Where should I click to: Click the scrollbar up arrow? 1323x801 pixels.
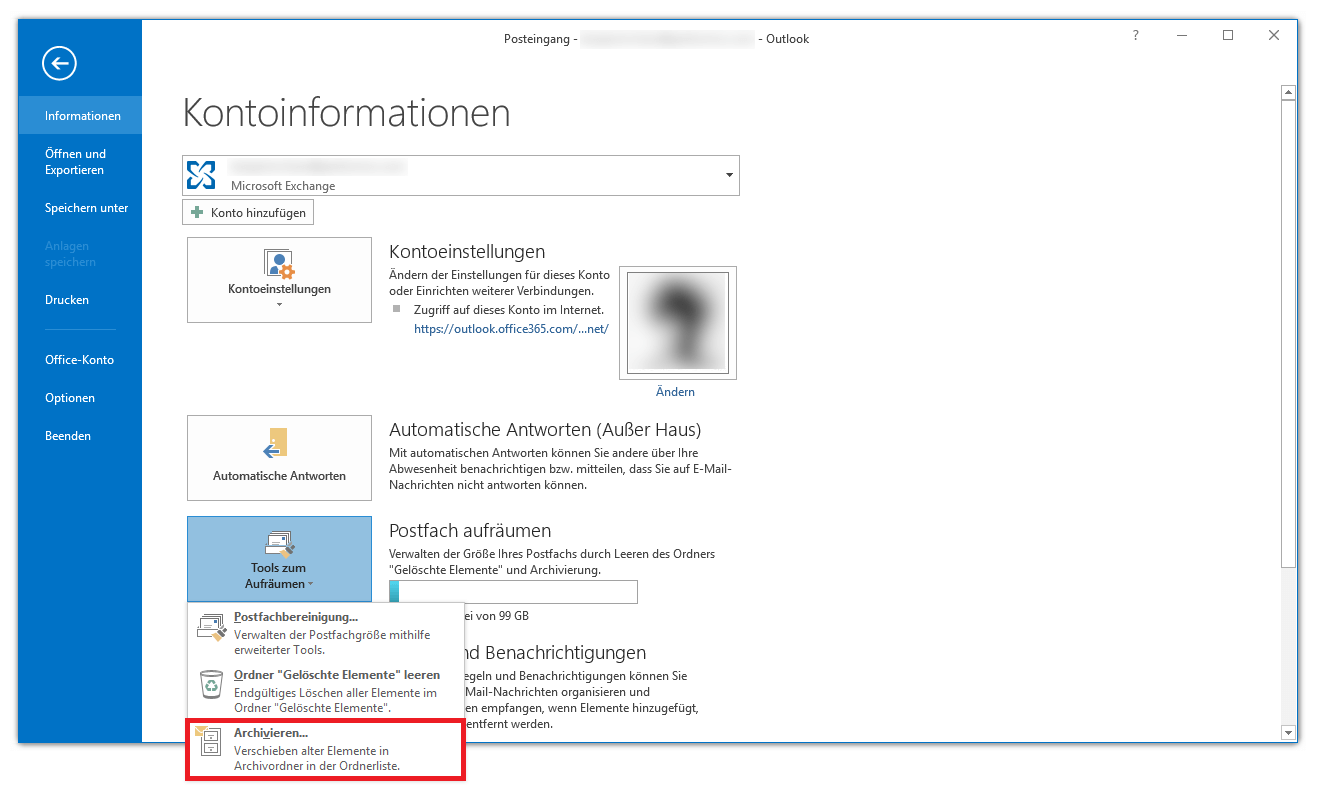1289,93
